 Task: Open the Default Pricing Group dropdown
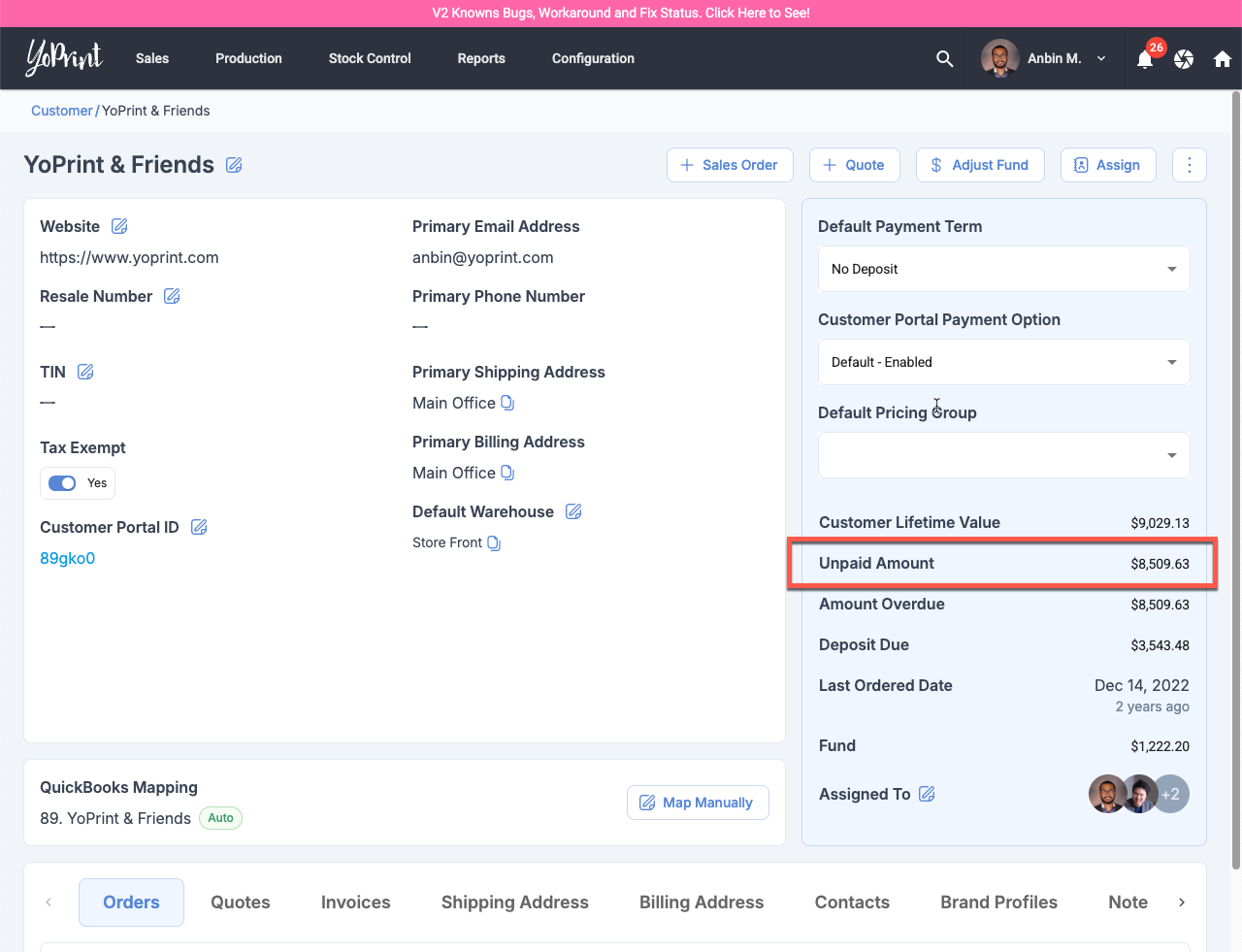[x=1003, y=455]
